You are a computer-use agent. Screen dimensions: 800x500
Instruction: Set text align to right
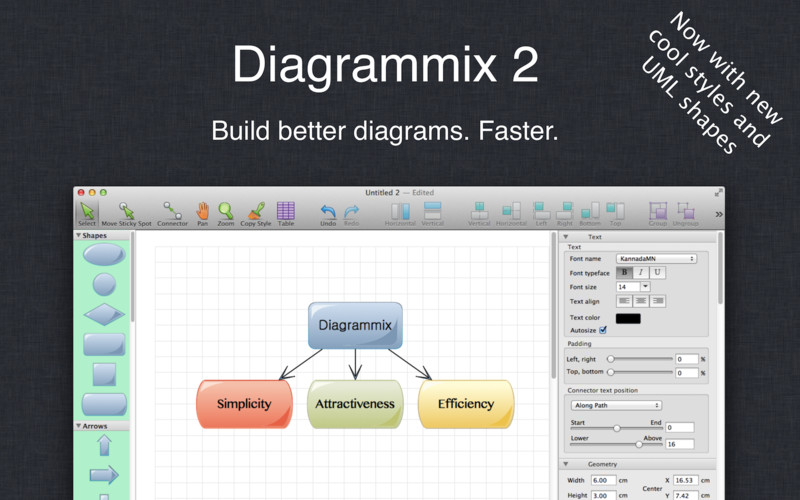[x=658, y=301]
